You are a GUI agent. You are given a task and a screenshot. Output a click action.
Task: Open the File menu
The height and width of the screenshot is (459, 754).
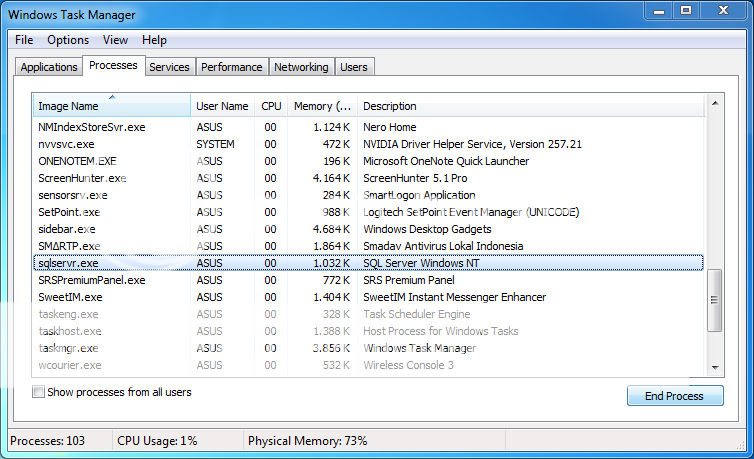pos(24,40)
